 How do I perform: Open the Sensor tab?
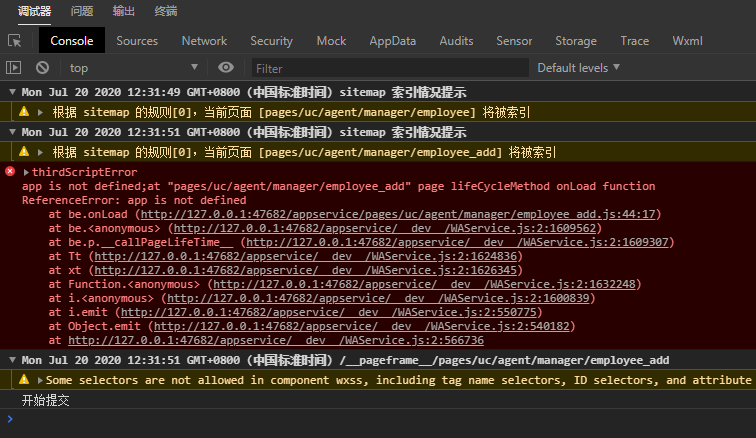[514, 41]
